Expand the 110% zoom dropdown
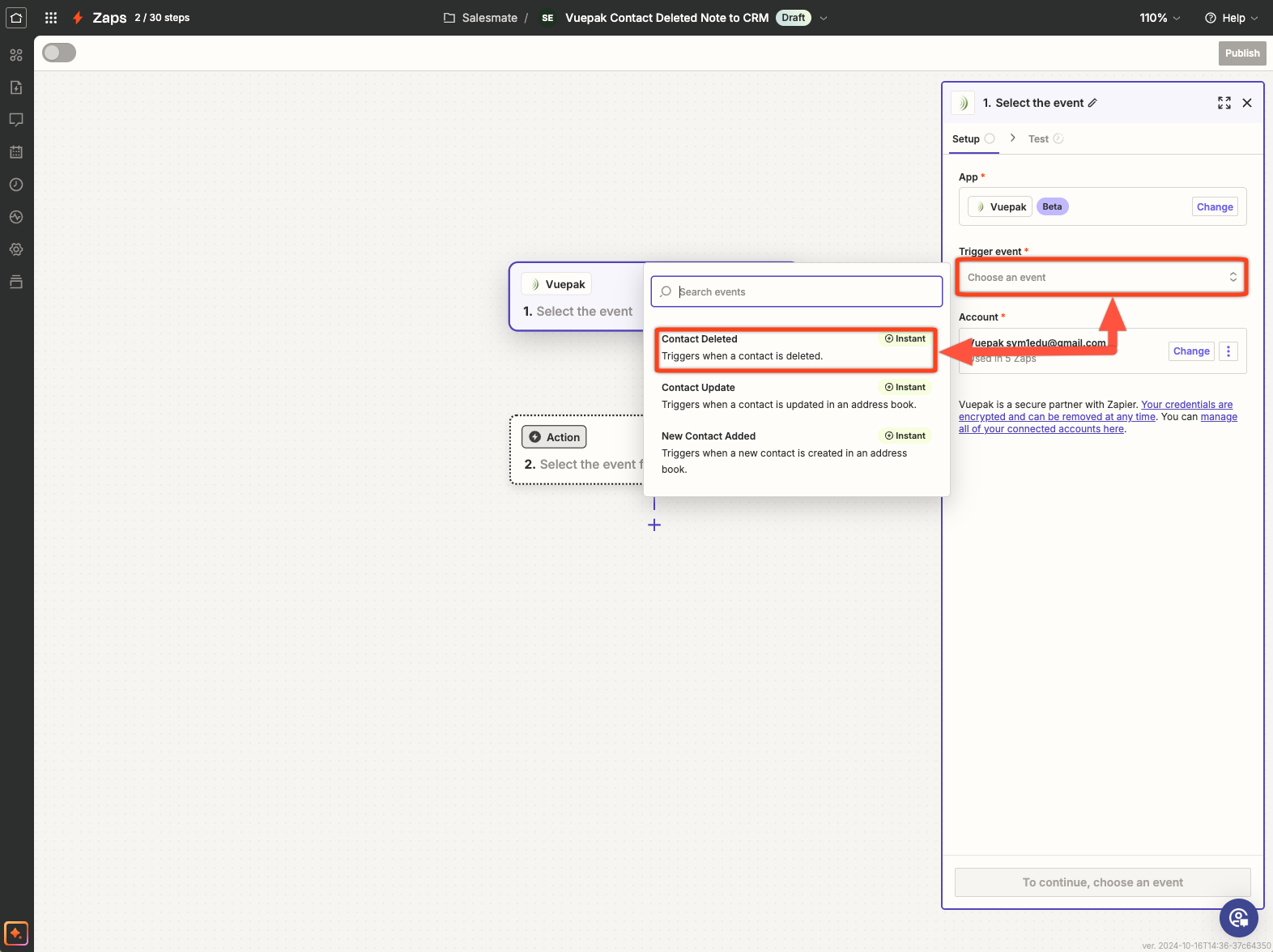This screenshot has height=952, width=1273. pos(1160,18)
